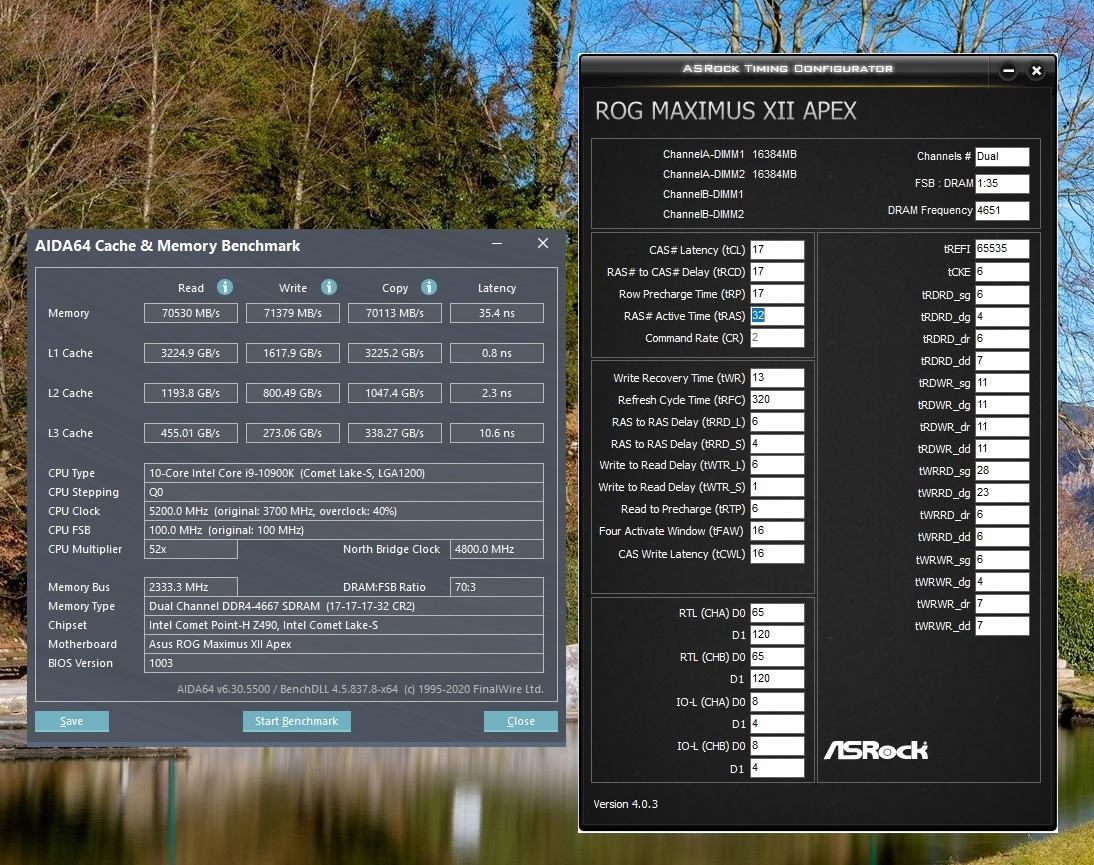Click ChannelA-DIMM1 16384MB entry
Image resolution: width=1094 pixels, height=865 pixels.
[729, 154]
